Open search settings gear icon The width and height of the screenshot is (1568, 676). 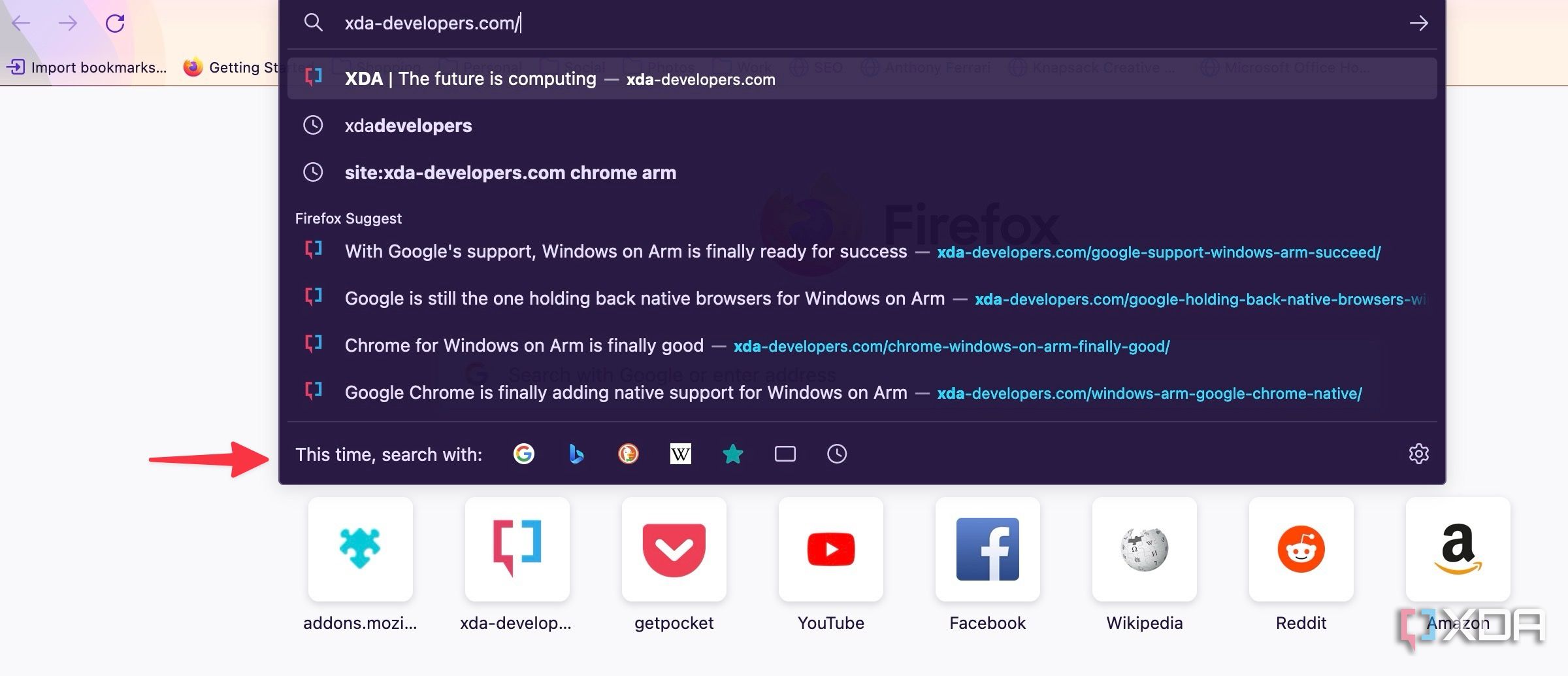point(1418,454)
